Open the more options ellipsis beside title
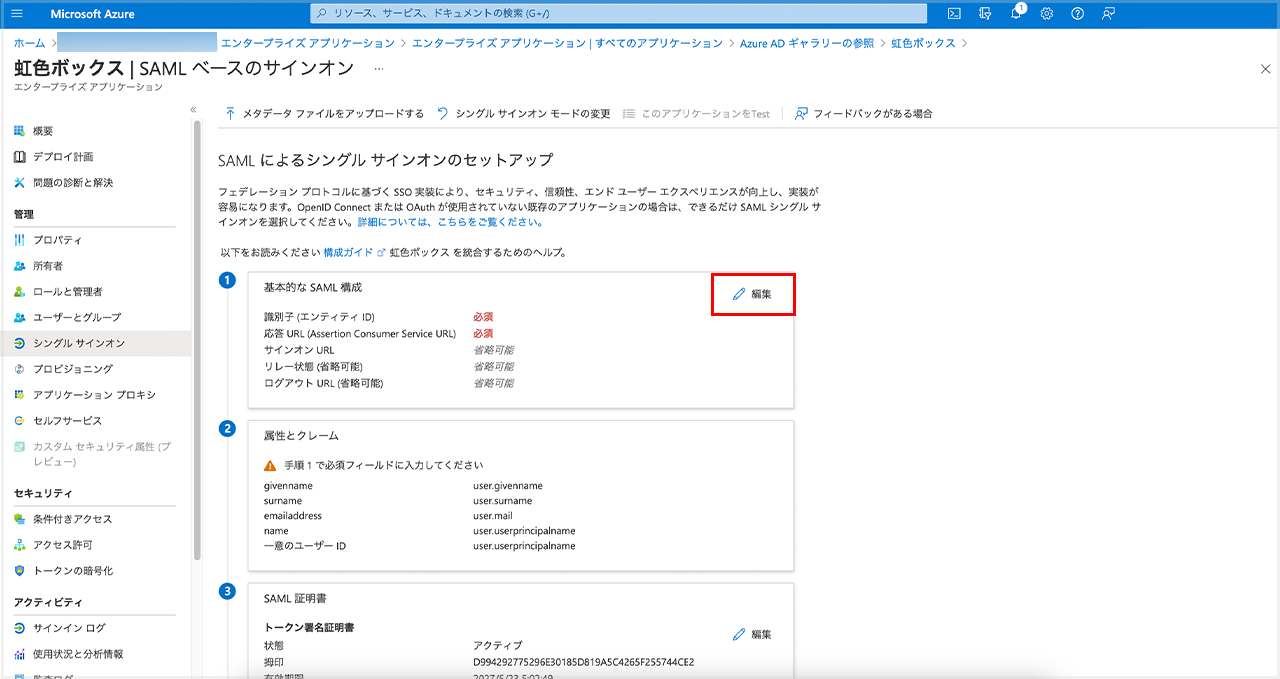 (x=378, y=69)
